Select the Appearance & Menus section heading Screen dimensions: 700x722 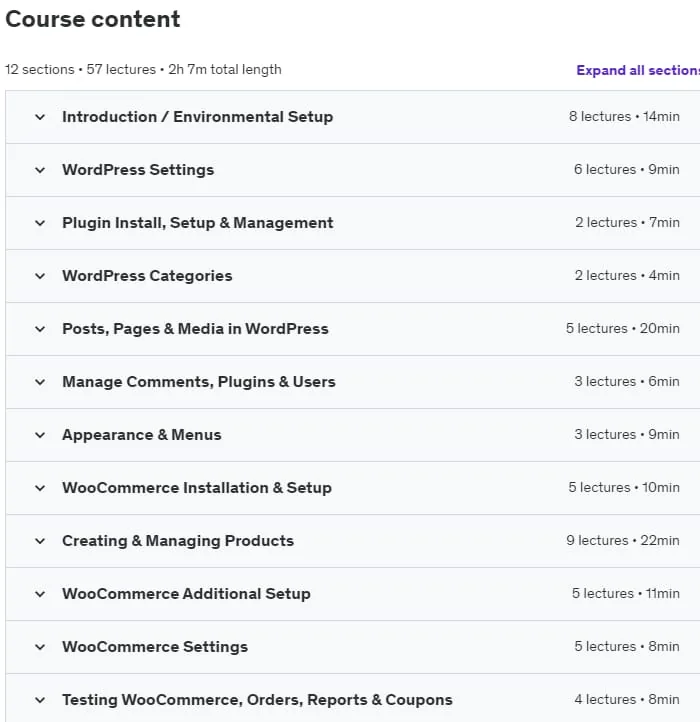coord(142,435)
